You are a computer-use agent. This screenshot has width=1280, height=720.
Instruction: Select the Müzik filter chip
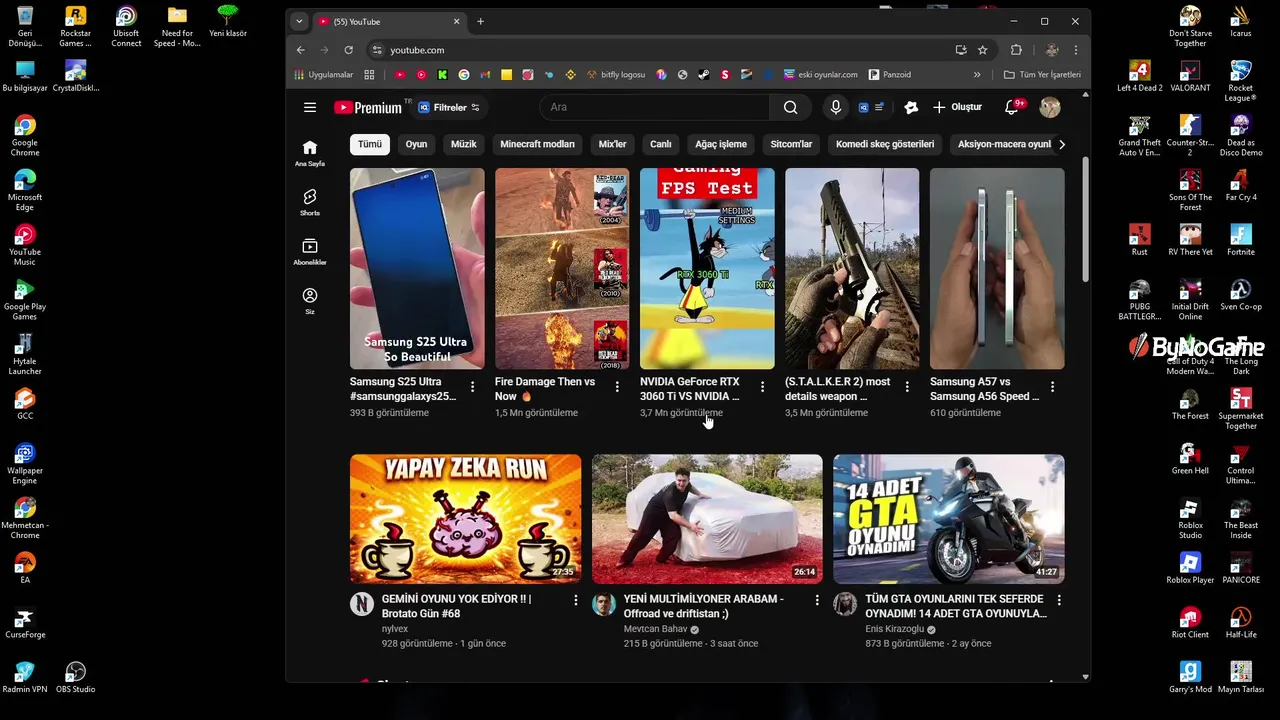pyautogui.click(x=464, y=144)
